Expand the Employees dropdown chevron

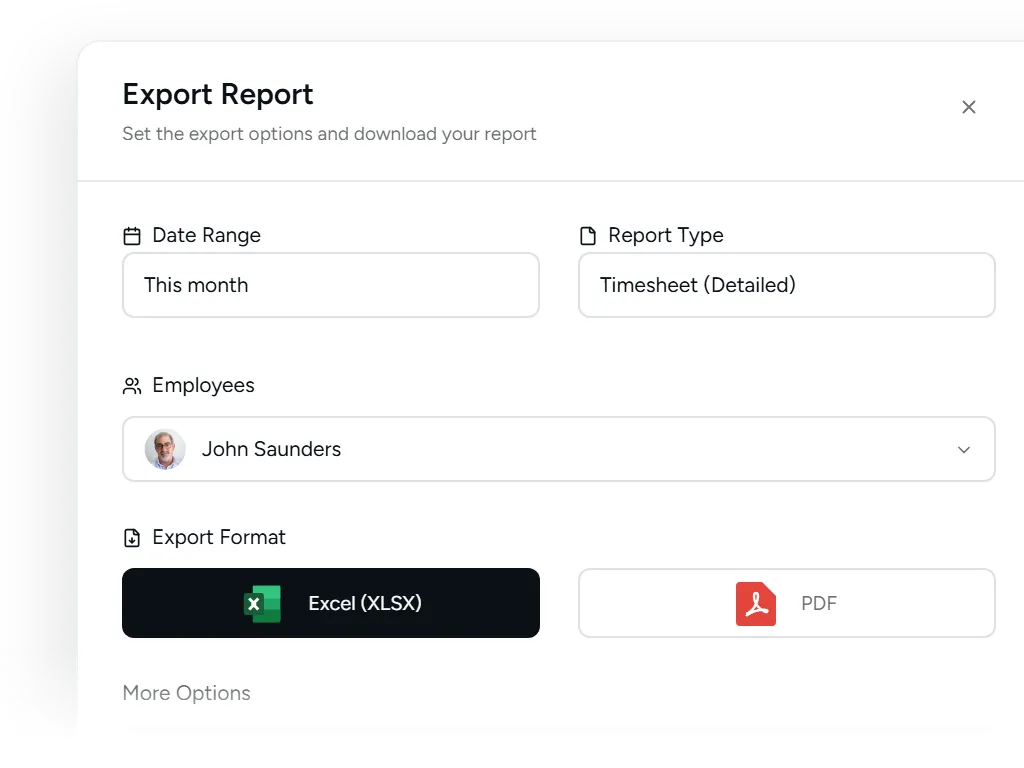tap(963, 449)
